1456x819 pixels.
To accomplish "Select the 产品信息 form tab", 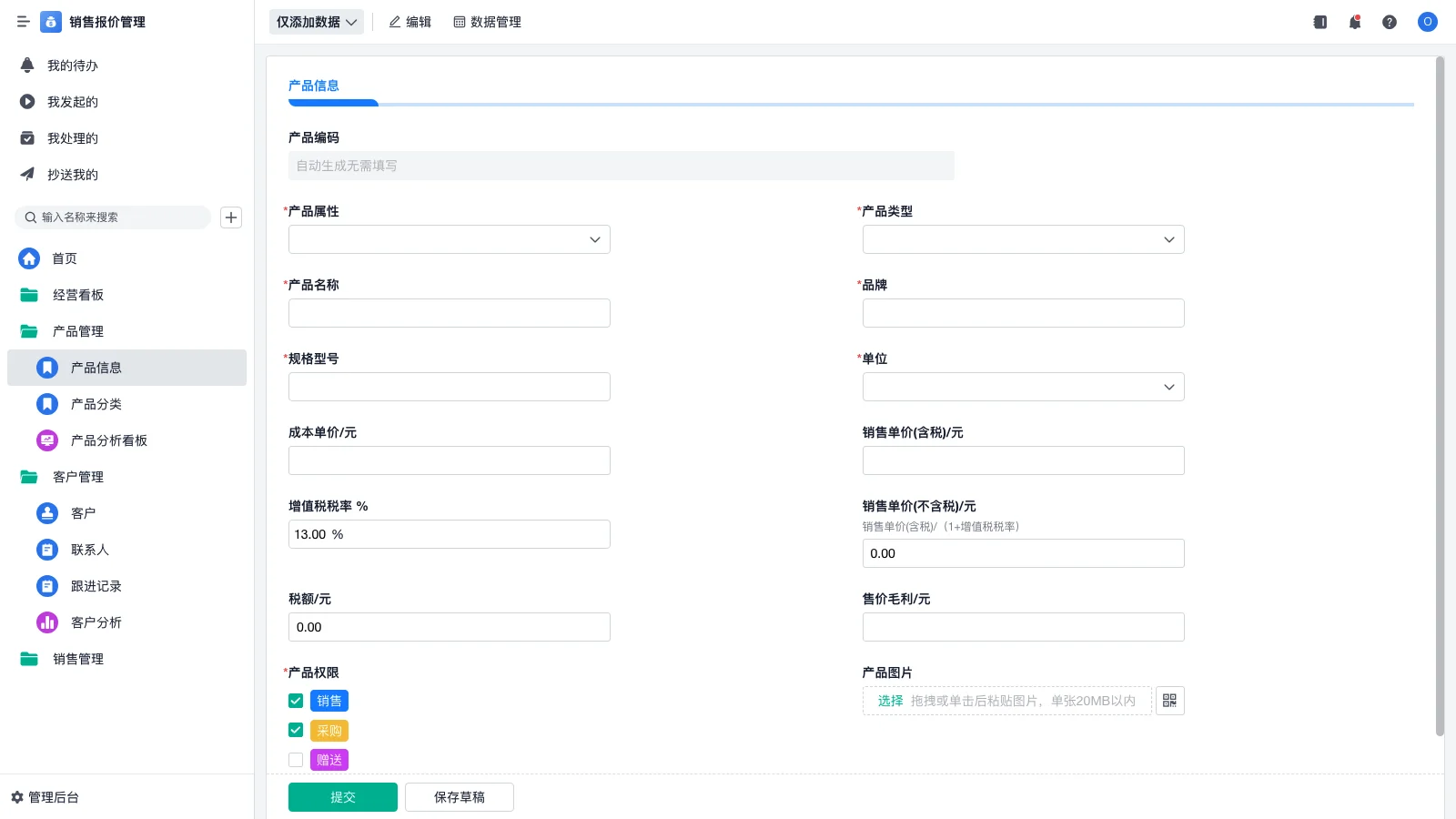I will pos(314,86).
